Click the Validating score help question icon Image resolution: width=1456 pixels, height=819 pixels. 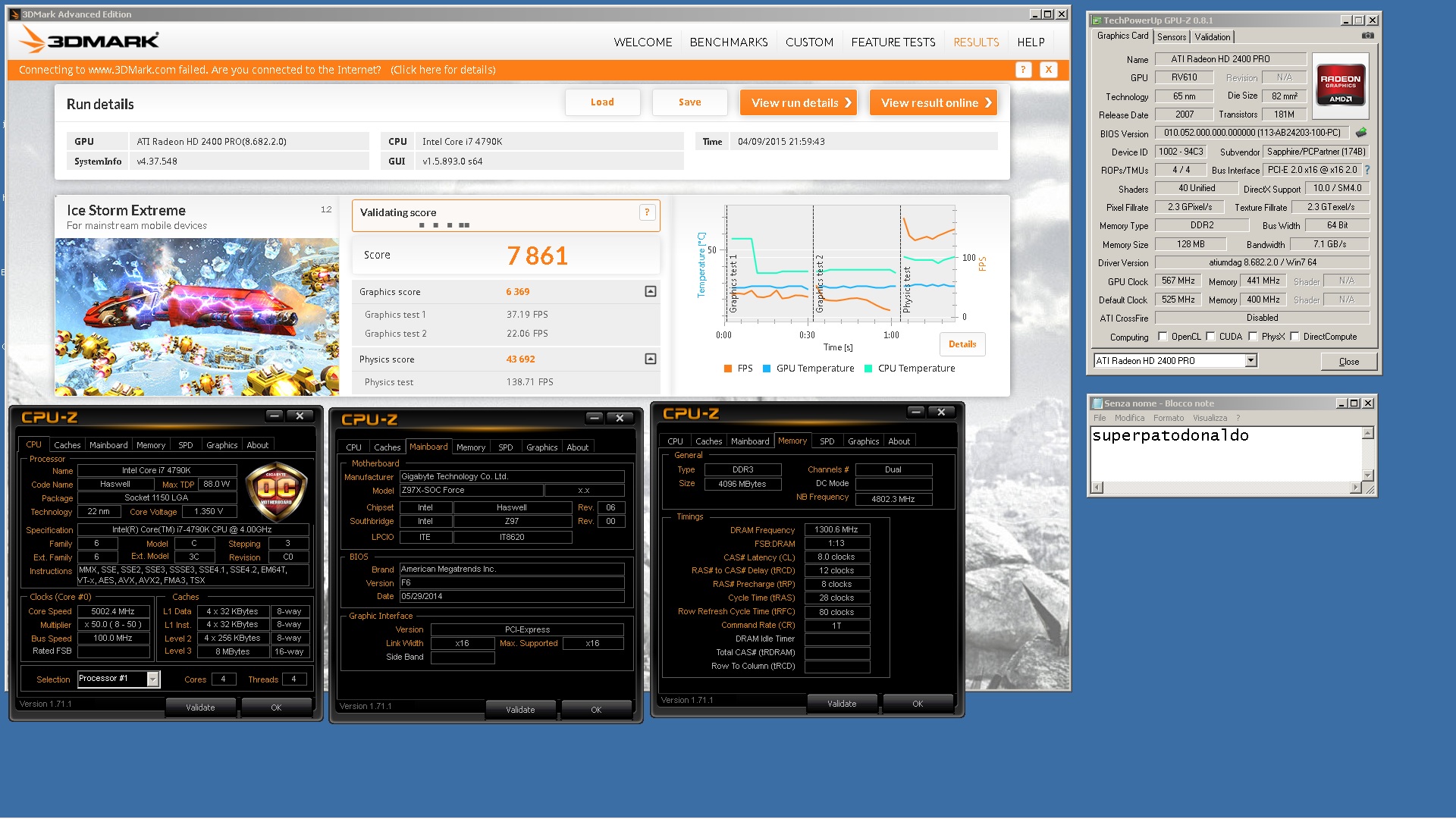click(647, 212)
